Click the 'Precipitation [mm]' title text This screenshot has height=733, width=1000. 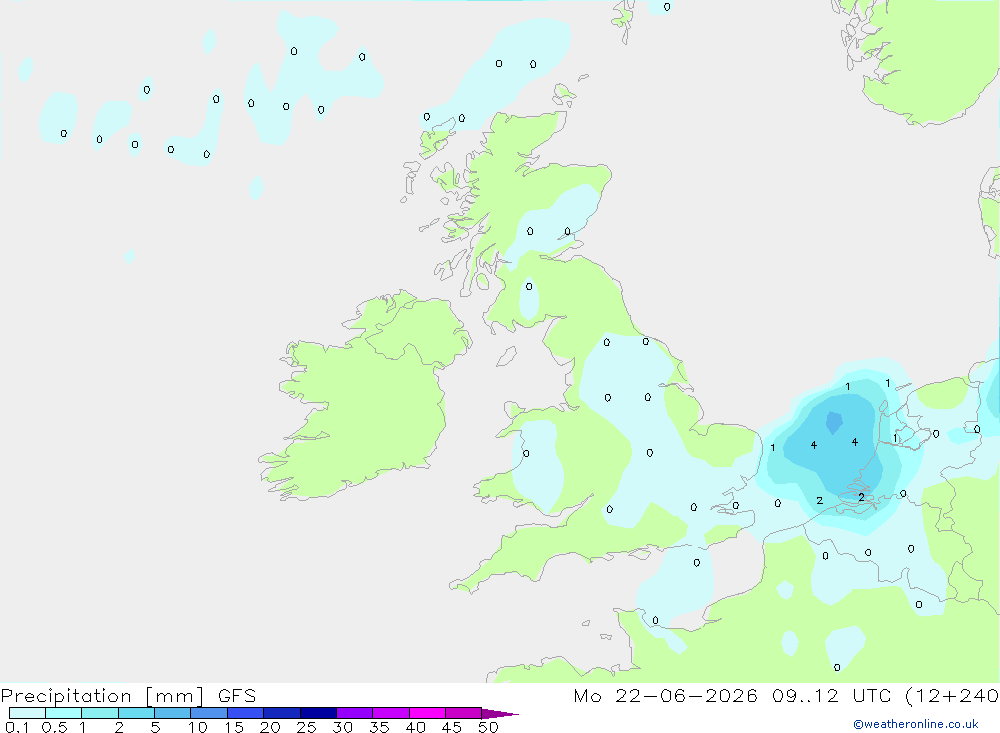click(103, 696)
